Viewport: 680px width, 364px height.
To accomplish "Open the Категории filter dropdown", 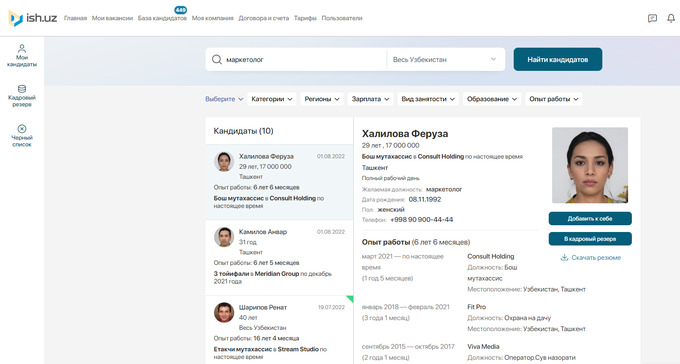I will click(x=272, y=99).
